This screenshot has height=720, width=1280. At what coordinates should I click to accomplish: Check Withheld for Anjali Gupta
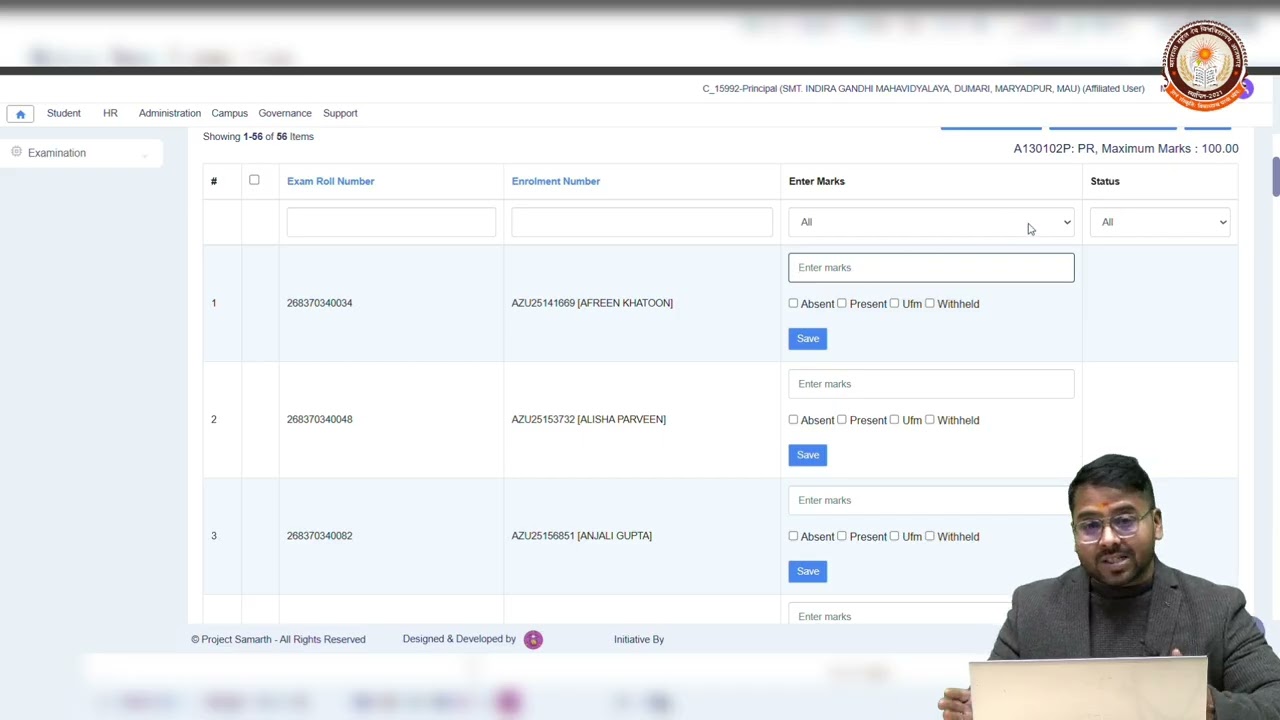point(930,536)
